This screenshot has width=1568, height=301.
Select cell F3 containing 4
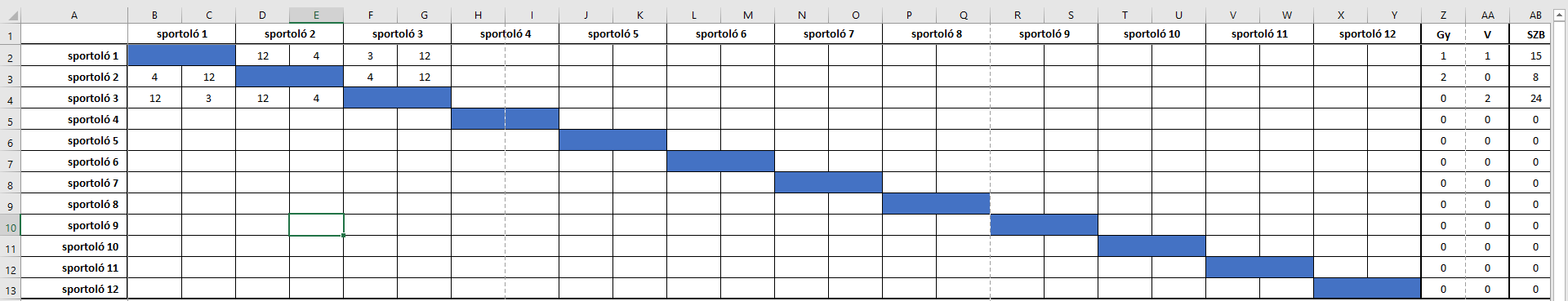(x=370, y=77)
